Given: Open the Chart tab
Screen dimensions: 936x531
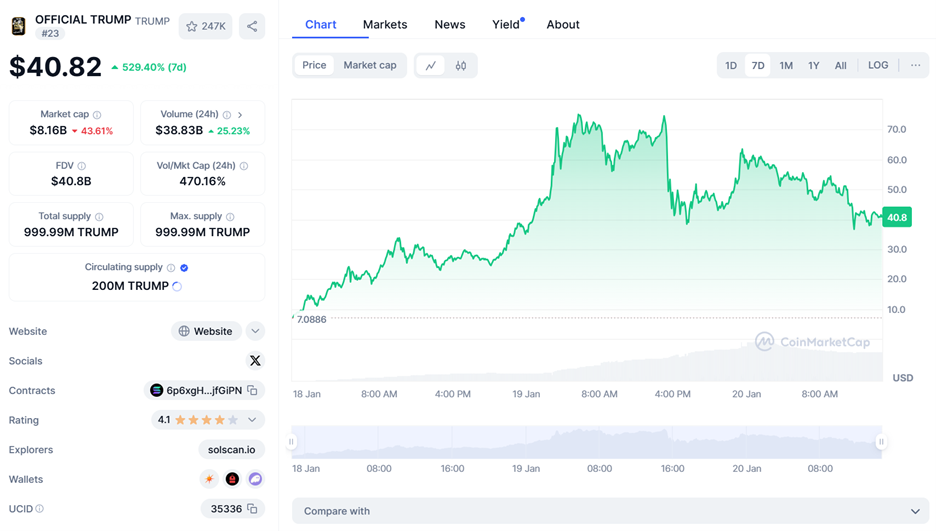Looking at the screenshot, I should [321, 24].
